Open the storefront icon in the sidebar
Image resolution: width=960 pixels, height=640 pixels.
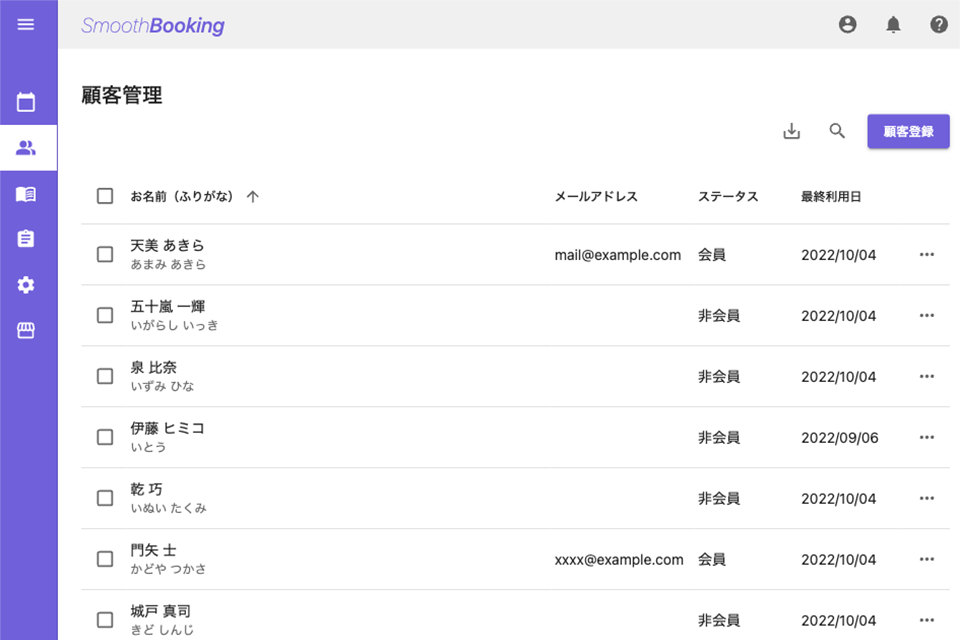click(26, 331)
